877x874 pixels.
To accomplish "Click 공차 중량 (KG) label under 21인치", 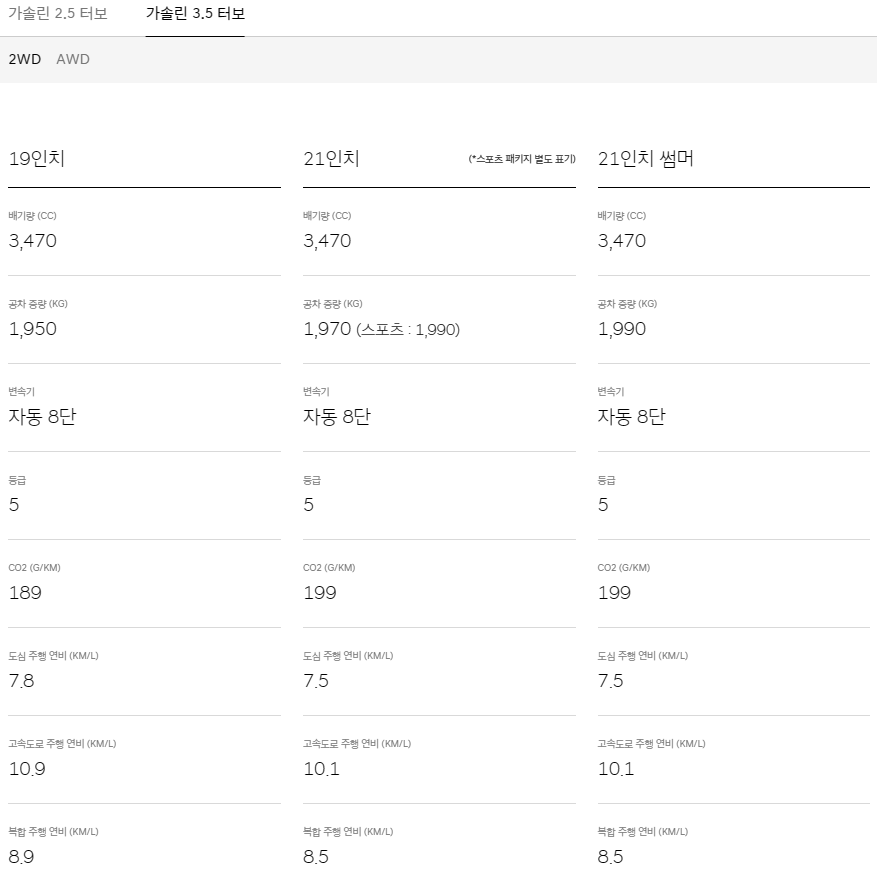I will [x=333, y=304].
